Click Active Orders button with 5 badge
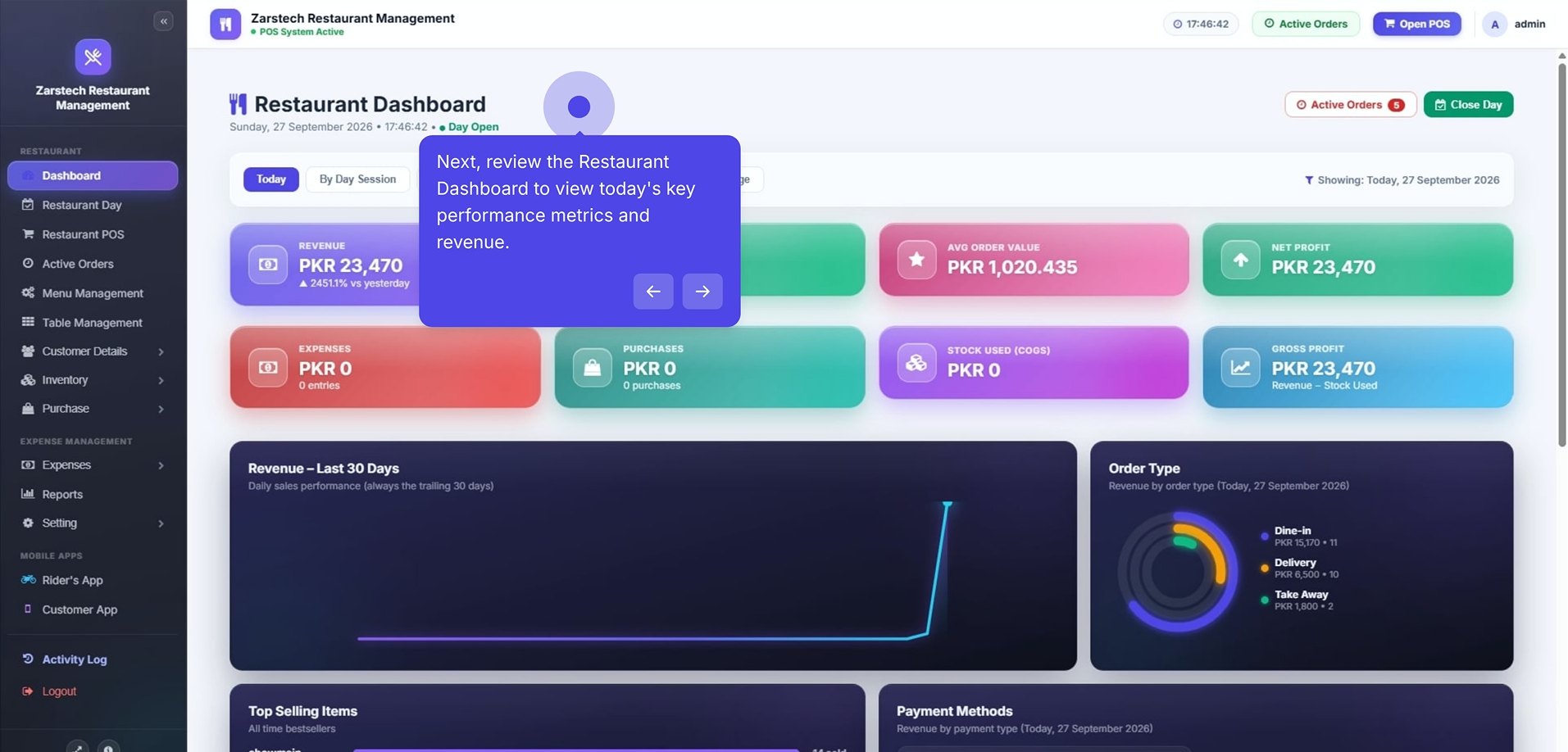The height and width of the screenshot is (752, 1568). tap(1351, 105)
